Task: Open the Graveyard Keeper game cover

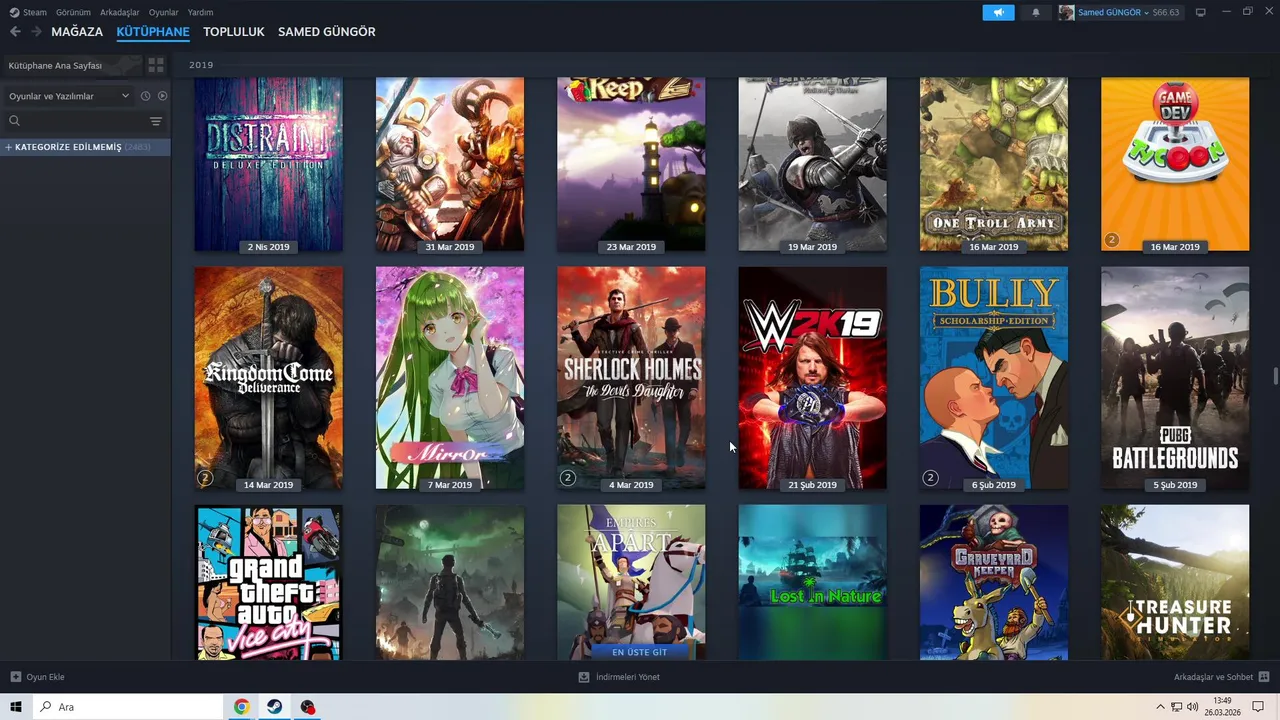Action: click(x=993, y=582)
